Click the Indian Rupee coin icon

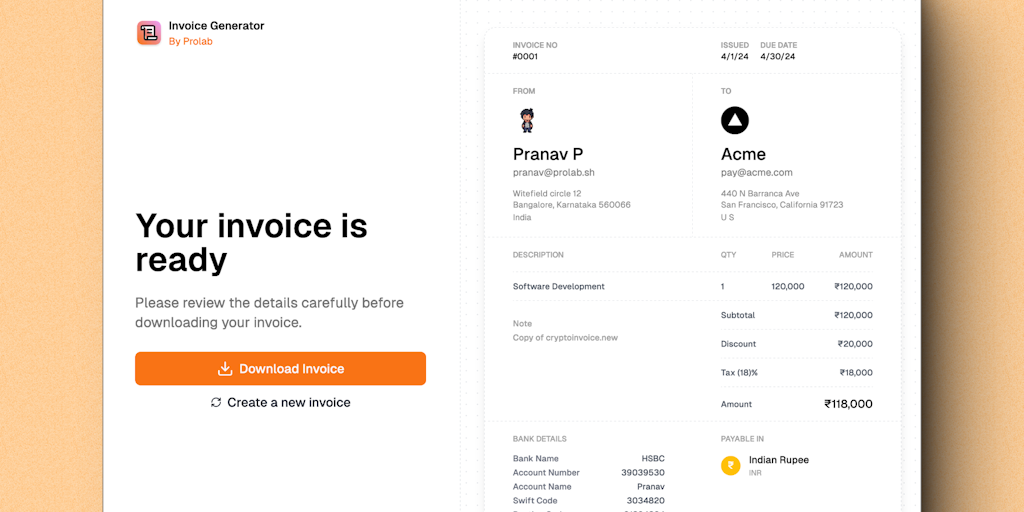tap(731, 465)
